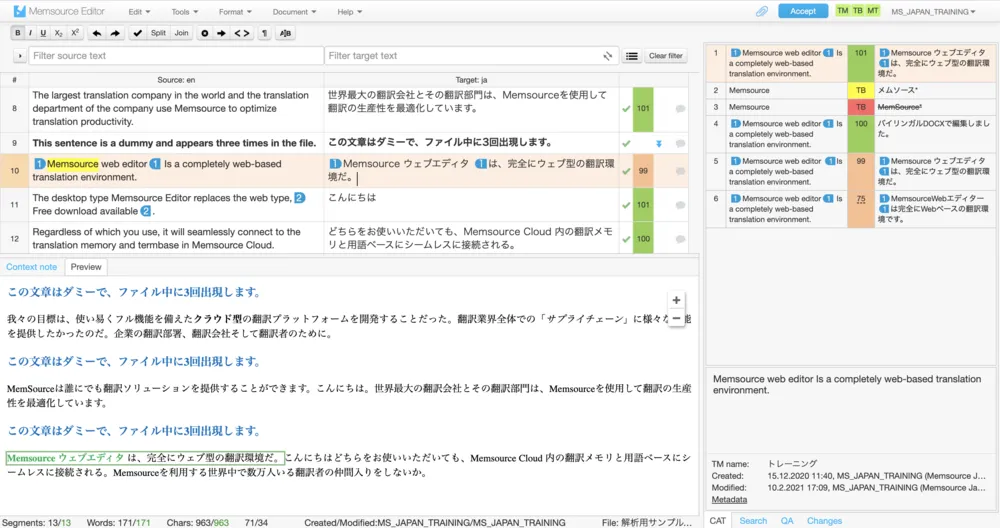This screenshot has height=528, width=1000.
Task: Open comment bubble for segment 12
Action: pos(680,239)
